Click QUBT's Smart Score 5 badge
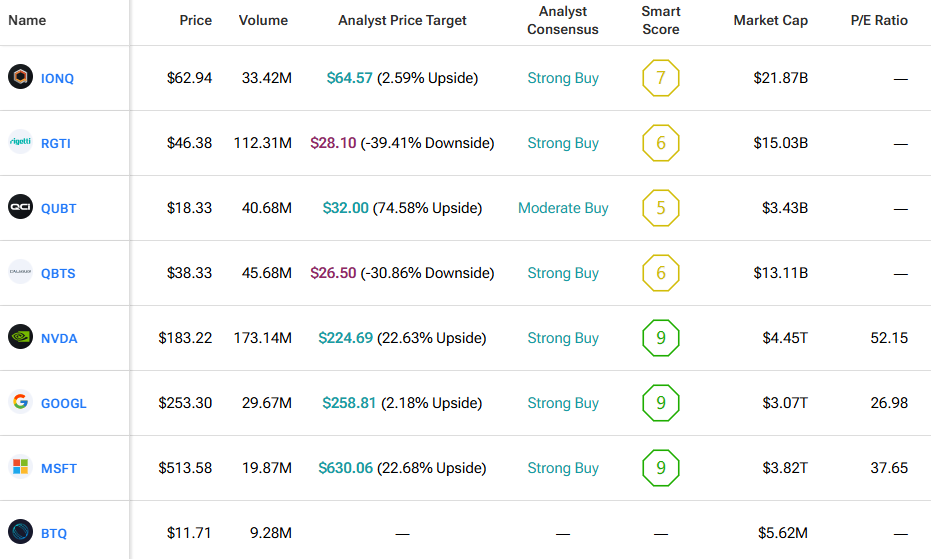931x559 pixels. (660, 208)
